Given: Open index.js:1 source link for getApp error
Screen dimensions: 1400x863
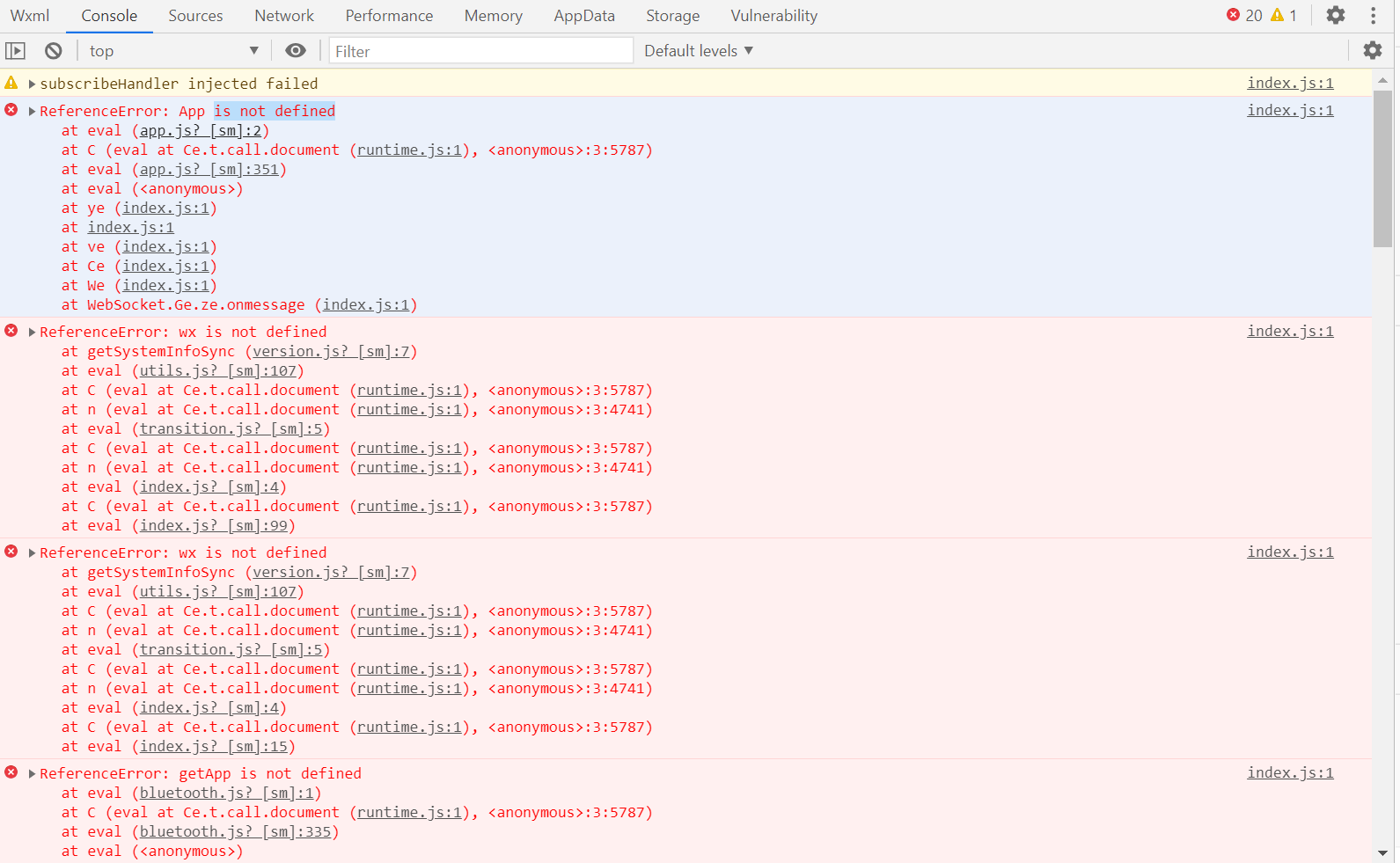Looking at the screenshot, I should click(1290, 772).
